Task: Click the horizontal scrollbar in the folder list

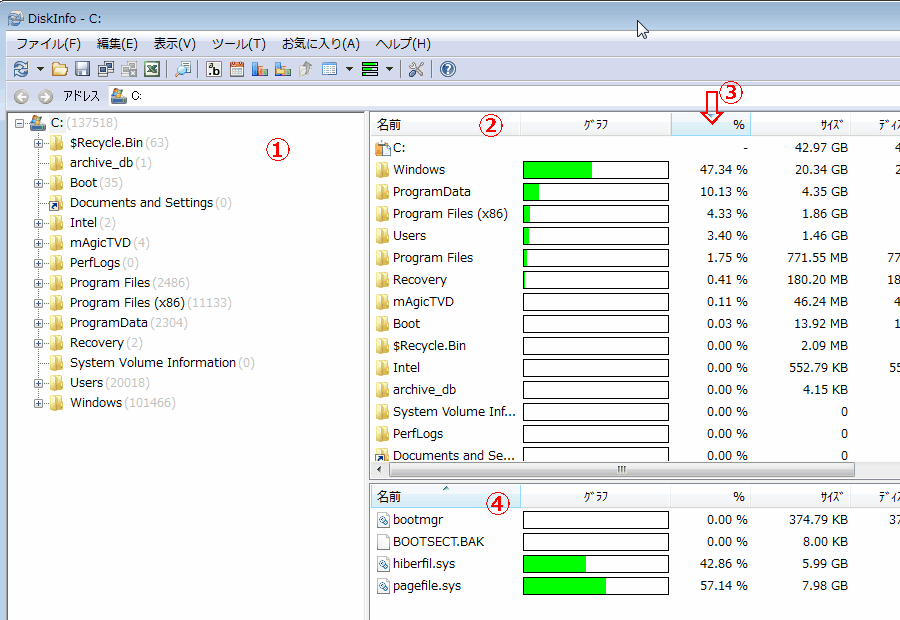Action: click(620, 469)
